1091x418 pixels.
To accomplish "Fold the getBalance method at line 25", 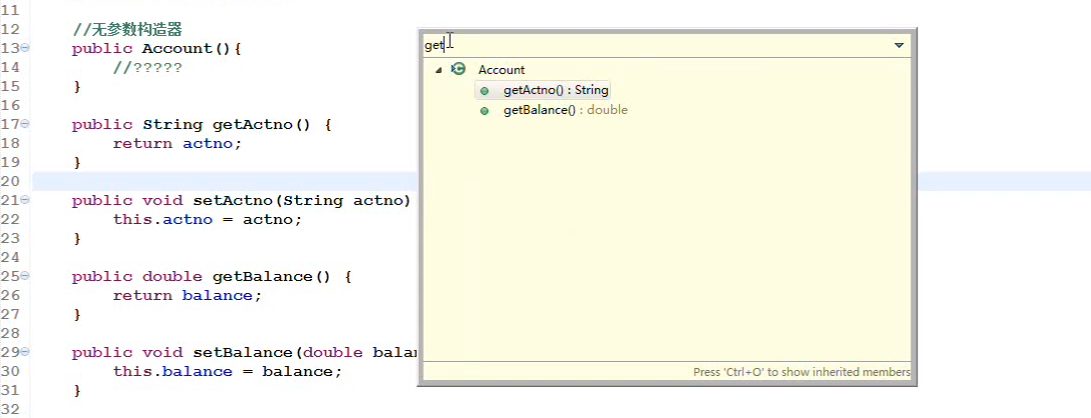I will pos(25,276).
